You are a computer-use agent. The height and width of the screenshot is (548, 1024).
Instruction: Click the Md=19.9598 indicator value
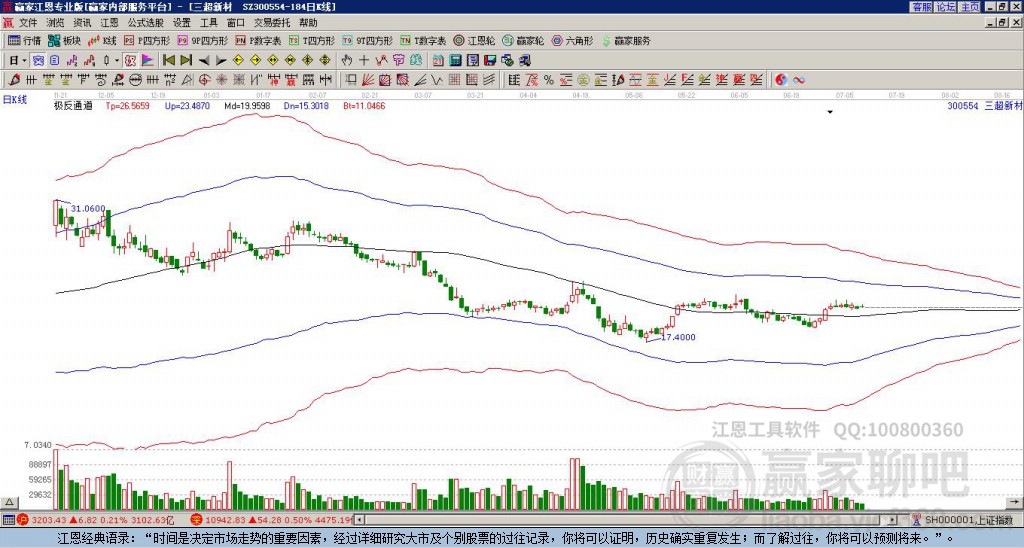point(247,106)
